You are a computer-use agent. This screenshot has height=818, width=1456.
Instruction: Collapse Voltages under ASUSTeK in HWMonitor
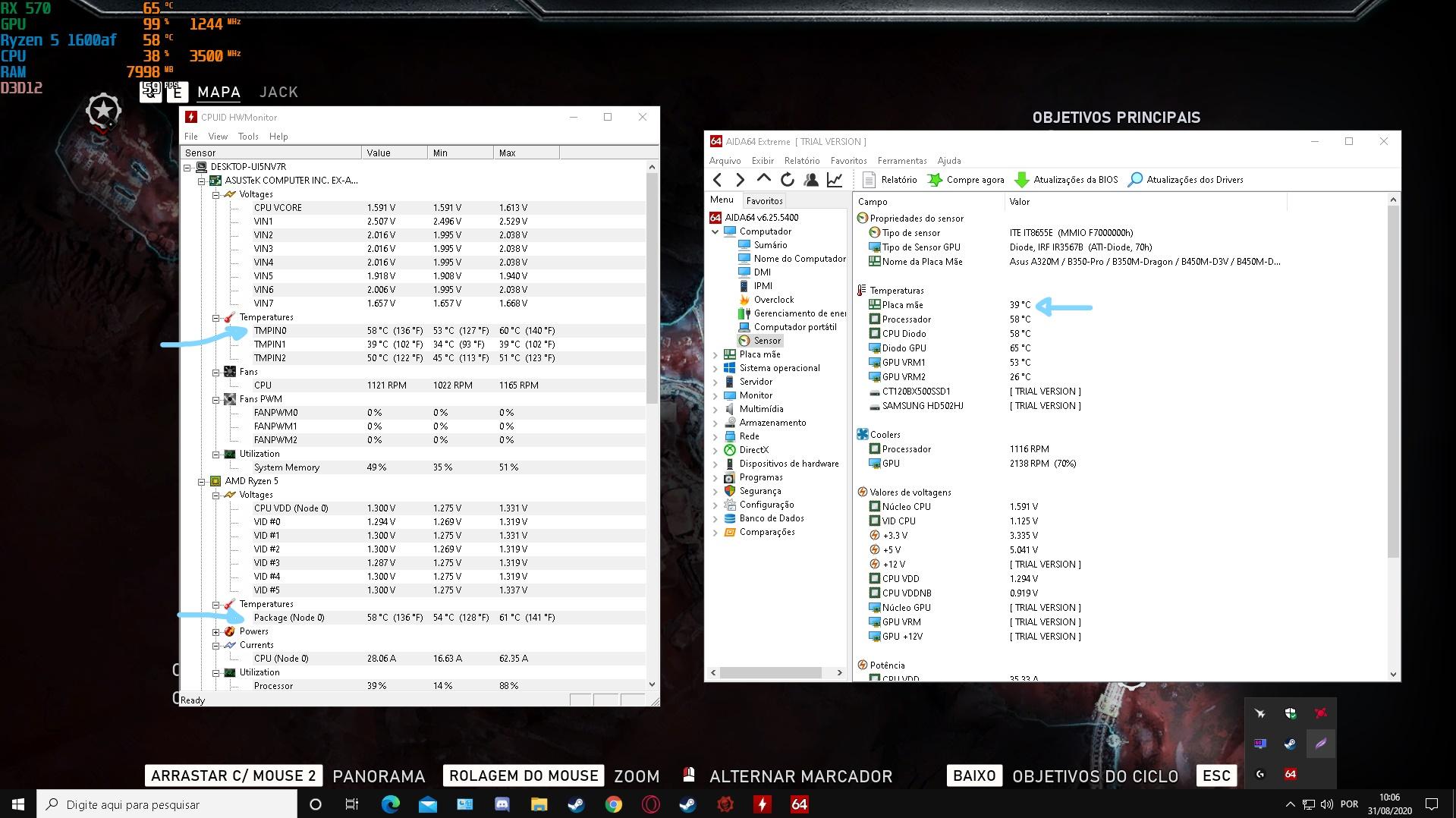(216, 194)
